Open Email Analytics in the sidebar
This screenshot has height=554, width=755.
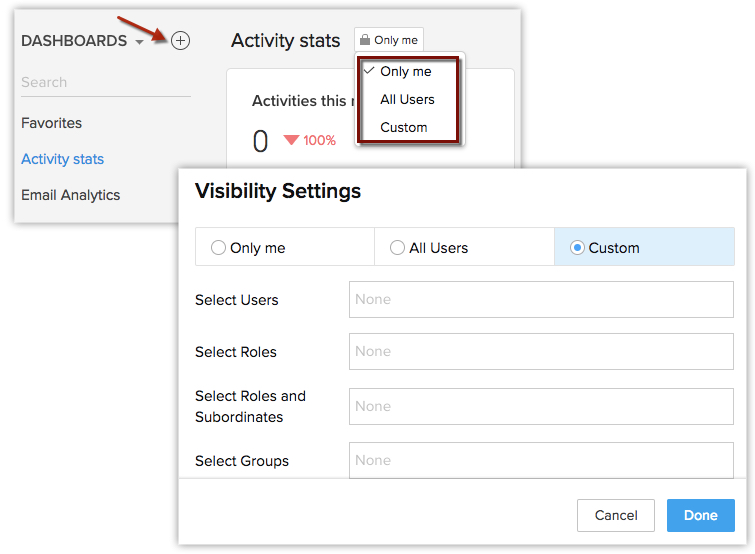71,195
